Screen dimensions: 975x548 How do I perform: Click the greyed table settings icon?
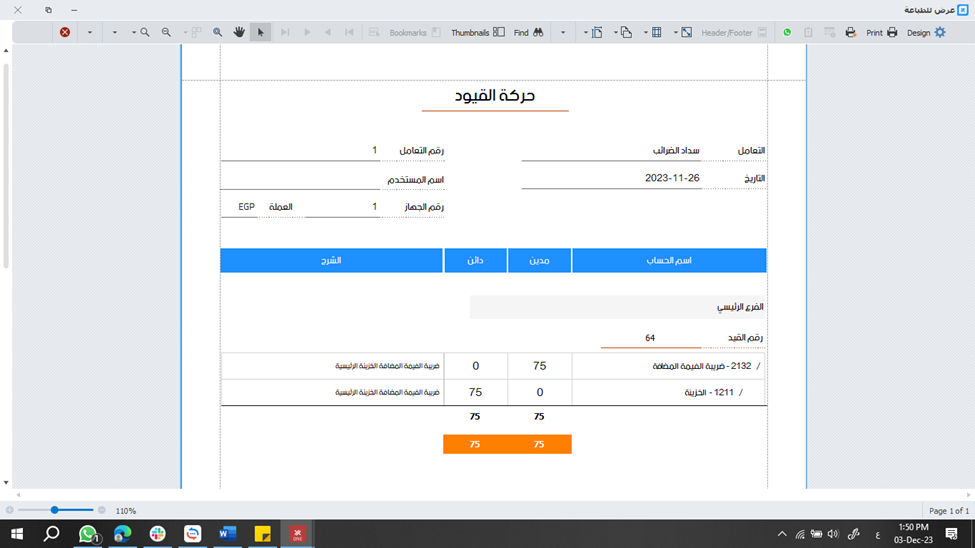point(829,32)
